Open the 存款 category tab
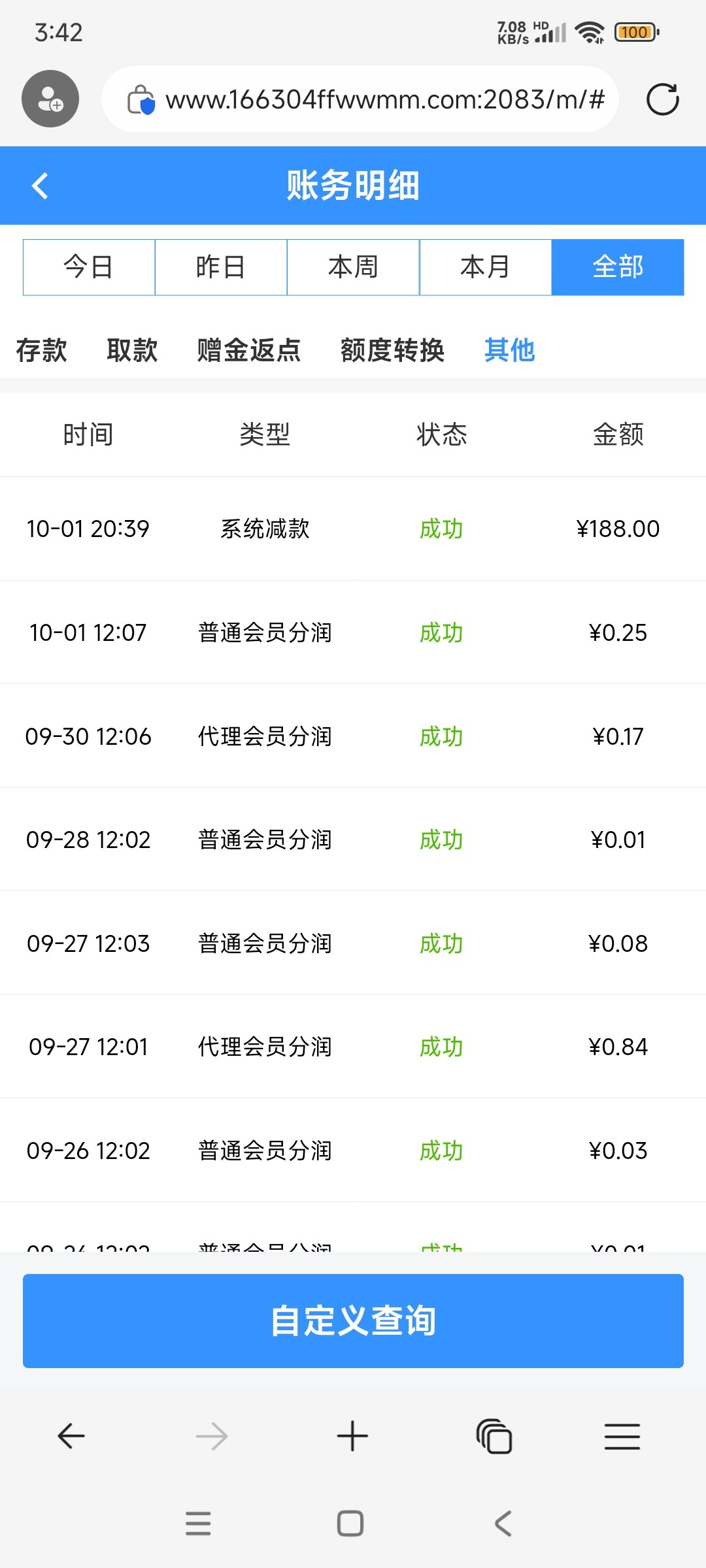The image size is (706, 1568). point(41,350)
